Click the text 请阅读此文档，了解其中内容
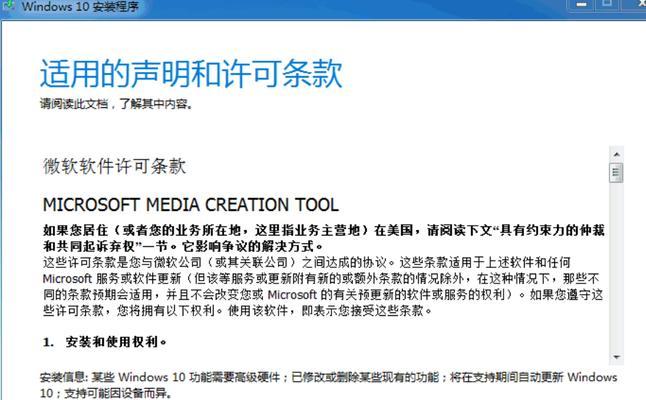 116,104
